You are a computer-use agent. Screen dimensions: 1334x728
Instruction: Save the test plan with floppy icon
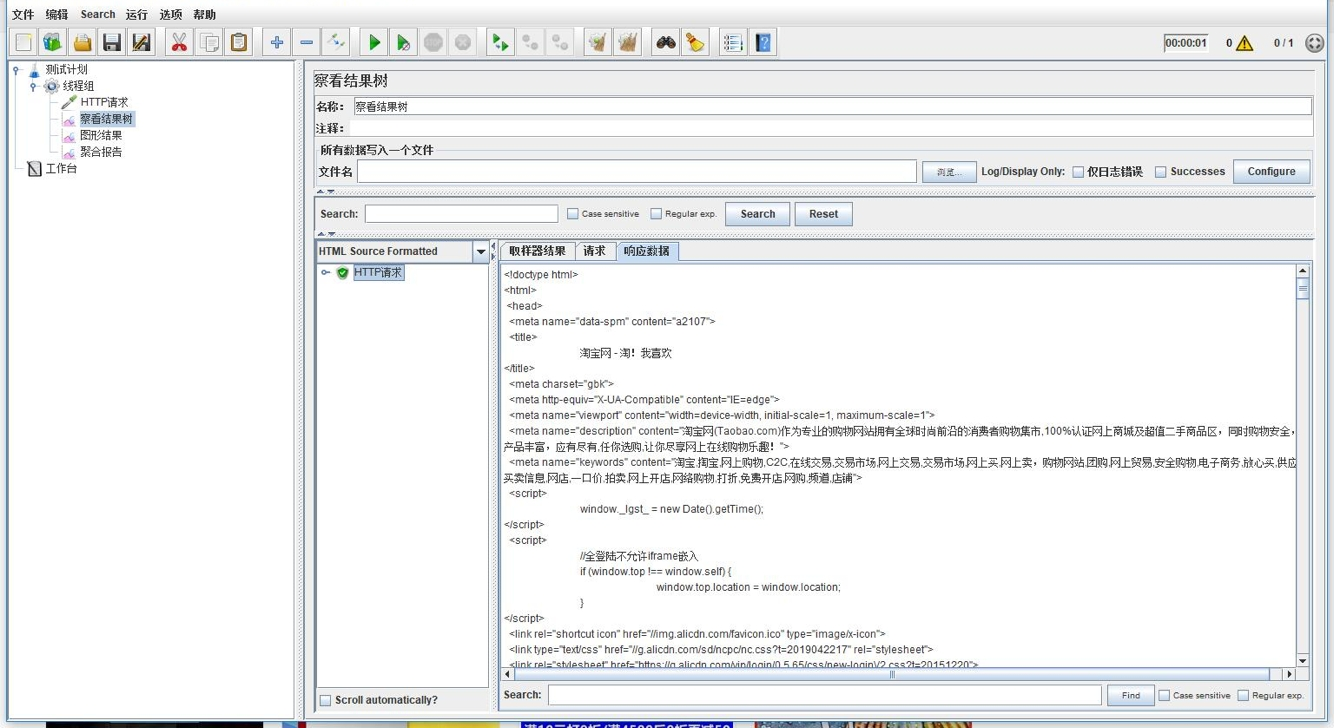tap(112, 42)
